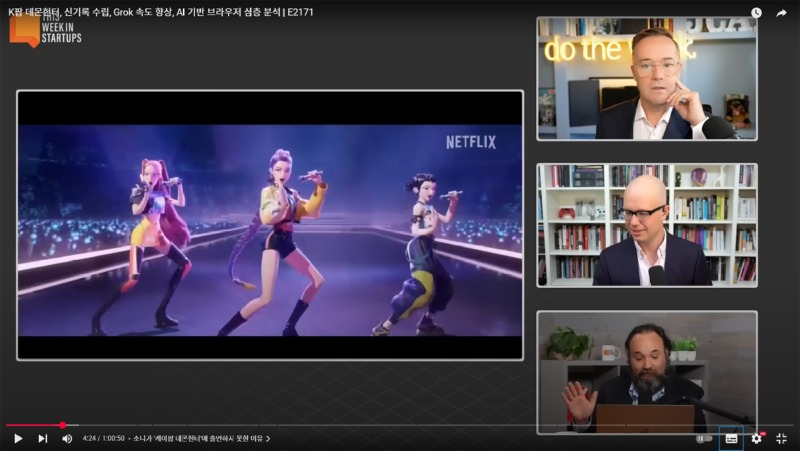The width and height of the screenshot is (800, 451).
Task: Click the top host webcam with neon sign
Action: click(x=647, y=79)
